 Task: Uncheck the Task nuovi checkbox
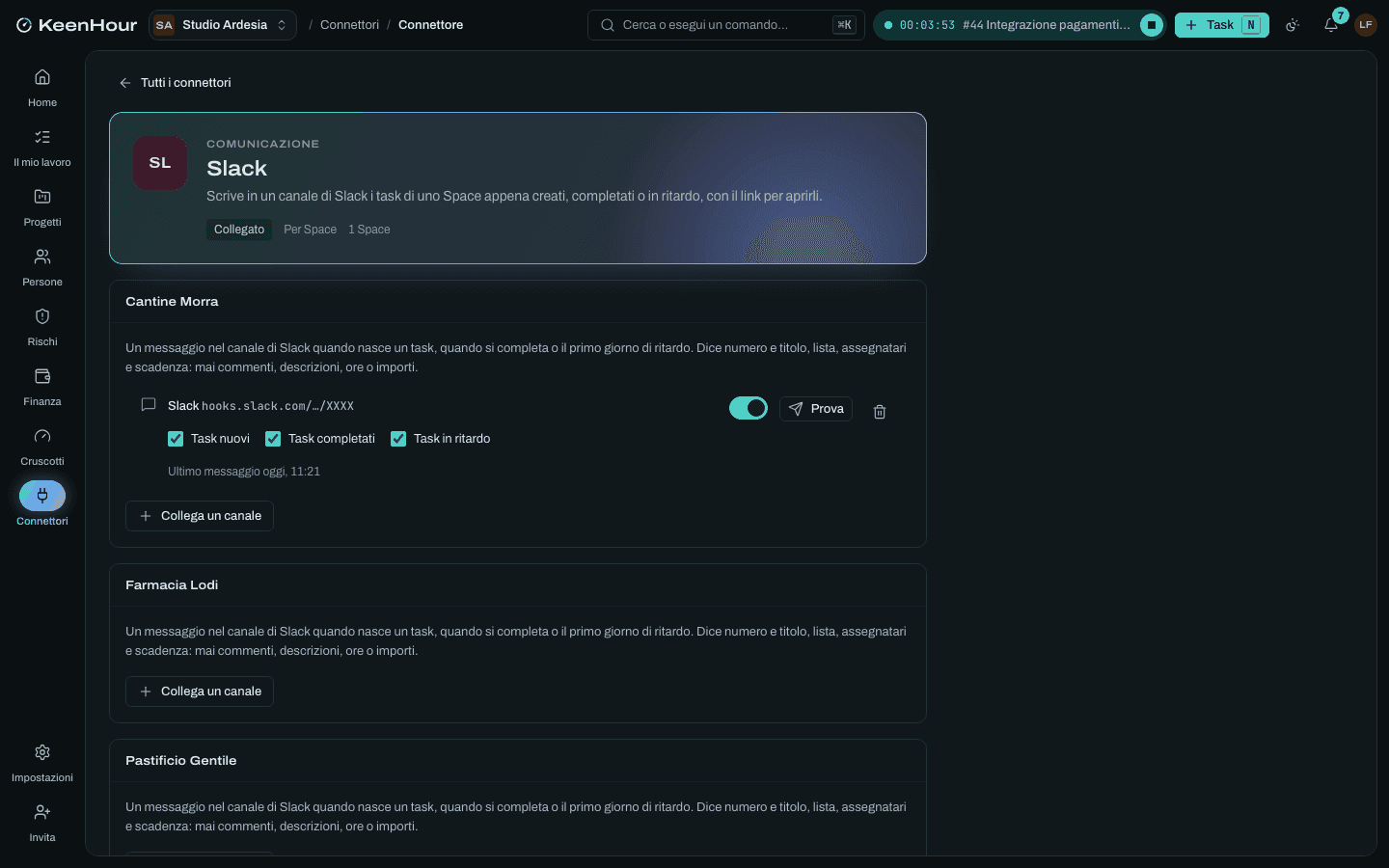(176, 439)
